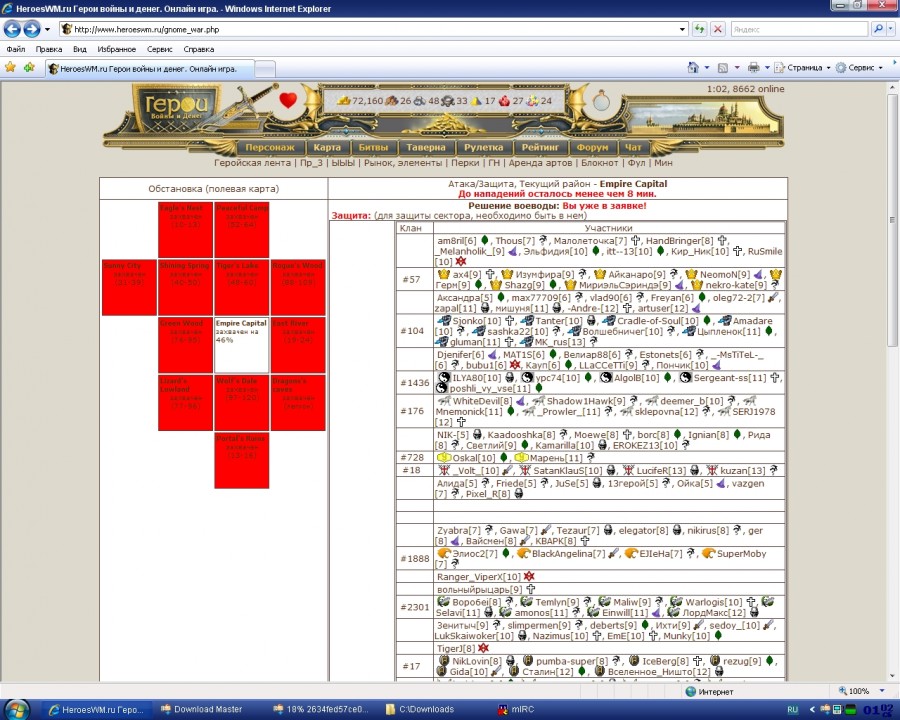This screenshot has height=720, width=900.
Task: Open the Рынок, элементы link
Action: (403, 162)
